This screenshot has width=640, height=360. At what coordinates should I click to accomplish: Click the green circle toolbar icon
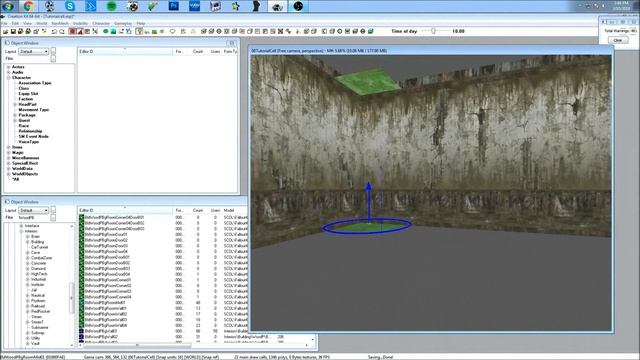click(x=106, y=31)
